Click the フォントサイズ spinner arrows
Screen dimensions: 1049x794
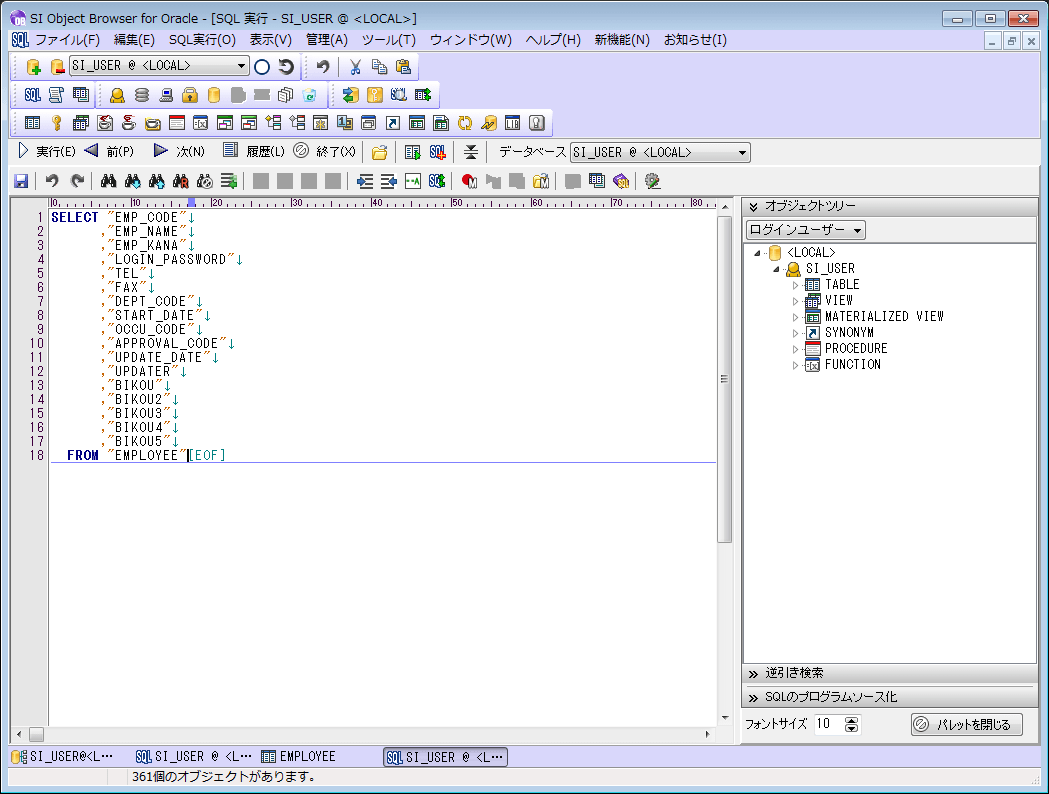[x=851, y=724]
